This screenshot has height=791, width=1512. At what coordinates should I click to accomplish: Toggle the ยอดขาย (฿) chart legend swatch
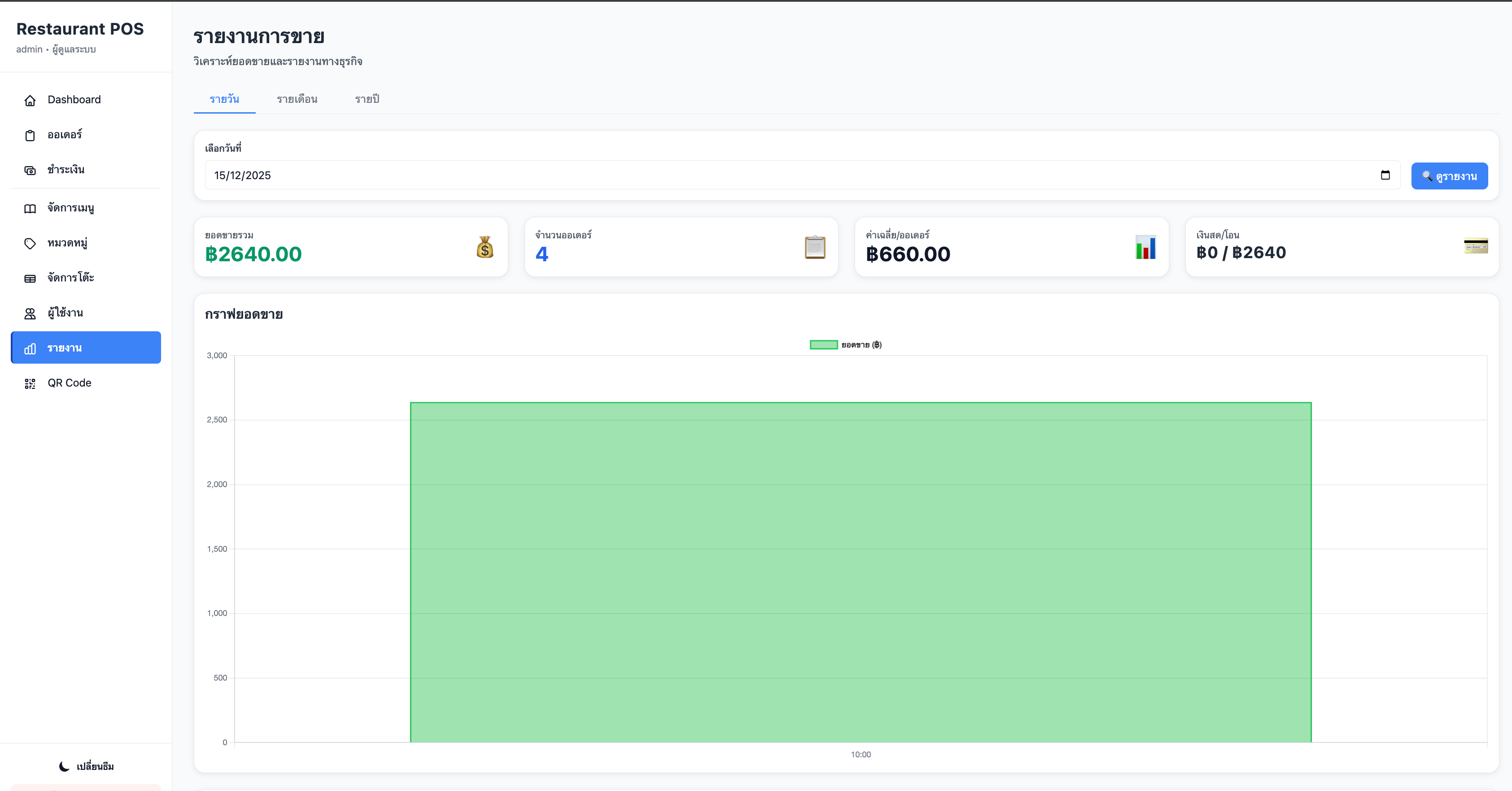(823, 345)
